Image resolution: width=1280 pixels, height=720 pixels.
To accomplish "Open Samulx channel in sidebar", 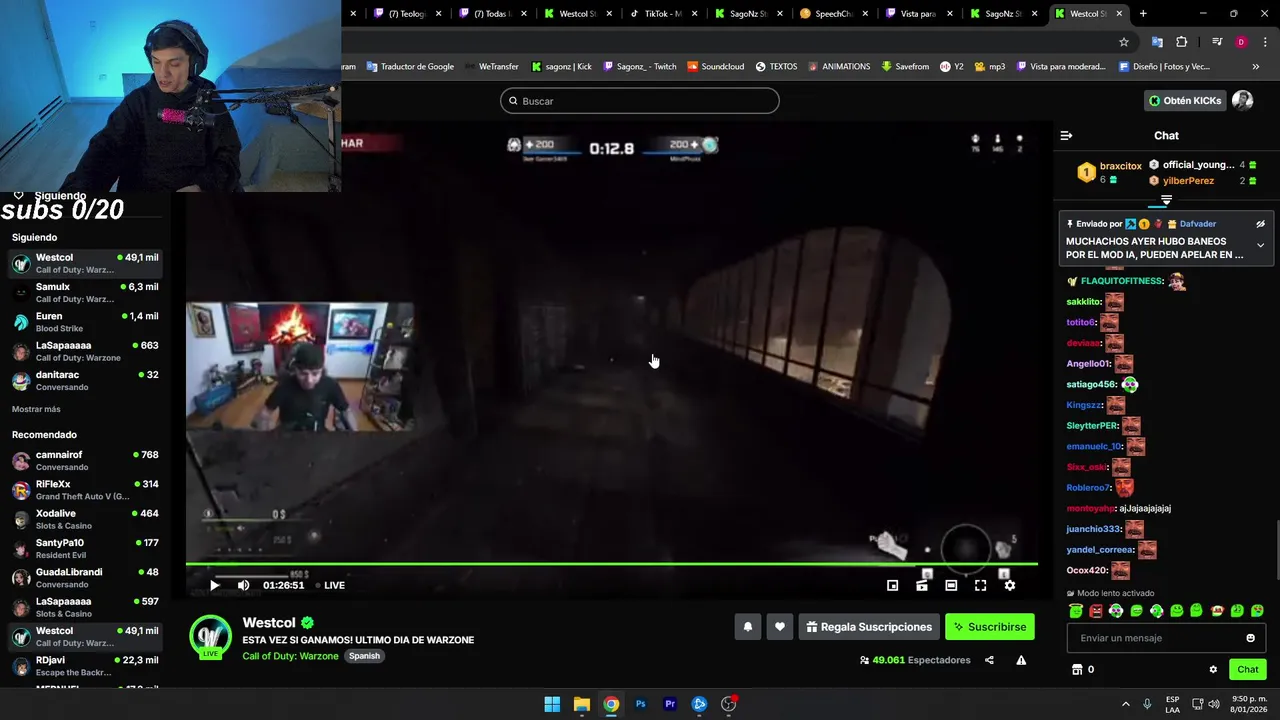I will click(x=85, y=292).
